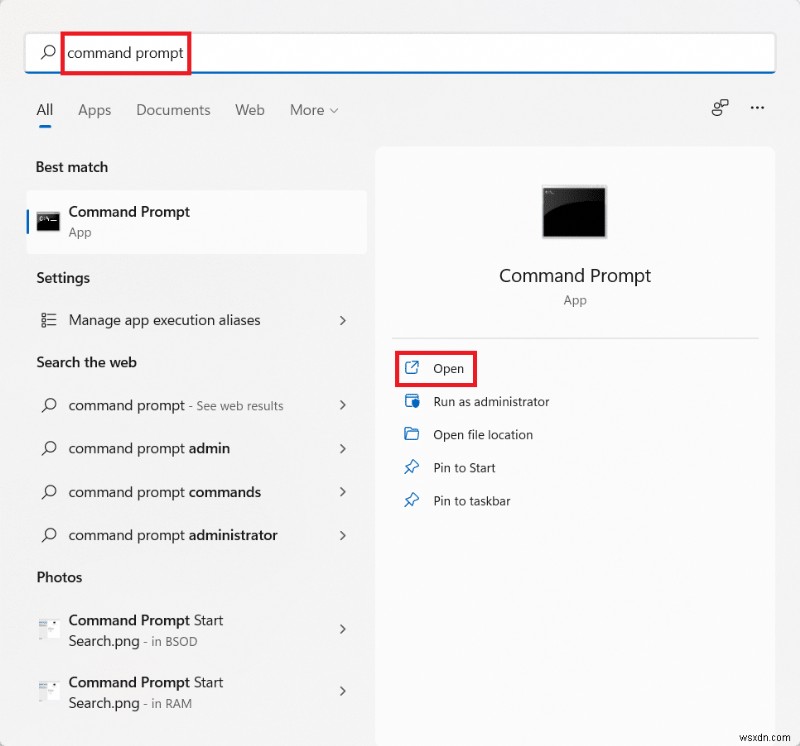Viewport: 800px width, 746px height.
Task: Click the three-dots options icon
Action: point(757,108)
